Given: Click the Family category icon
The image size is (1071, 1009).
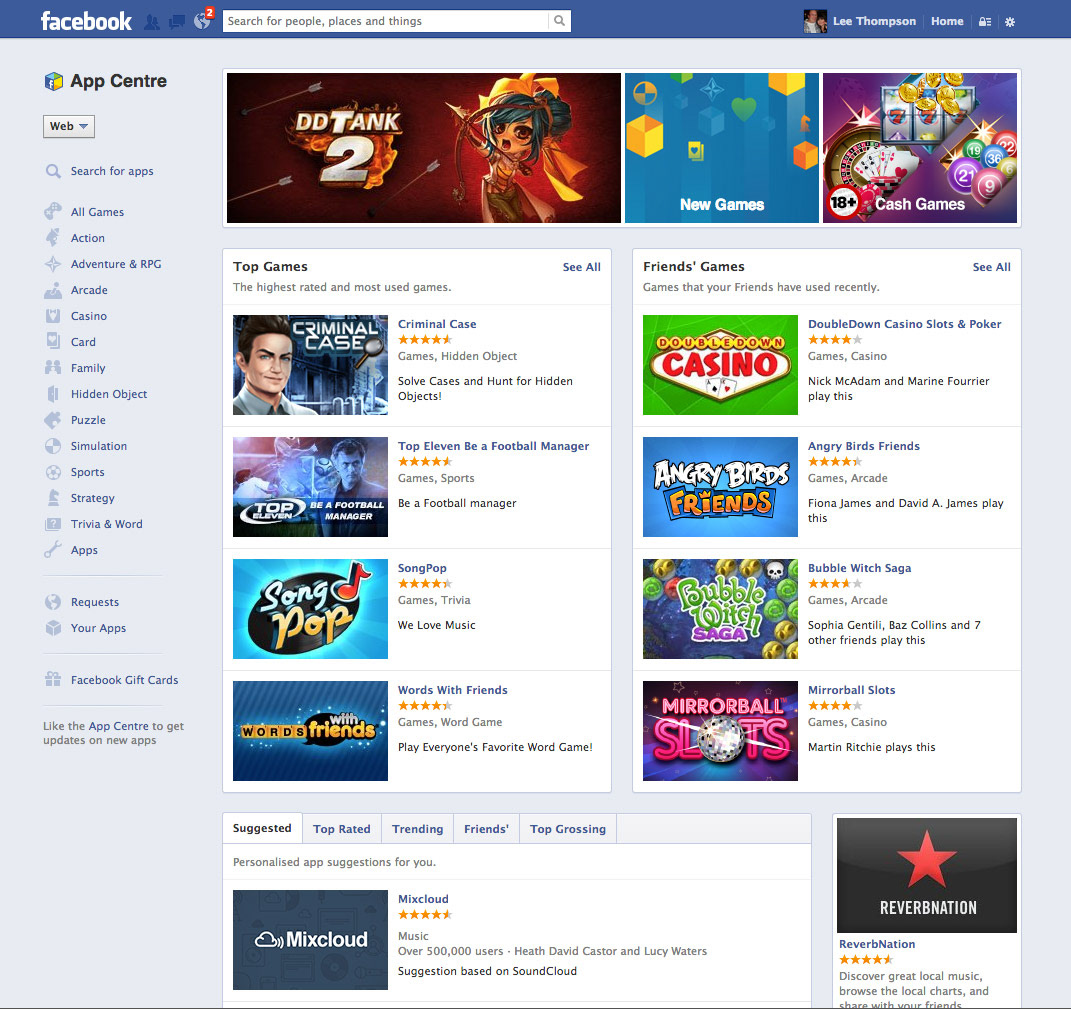Looking at the screenshot, I should pos(53,368).
